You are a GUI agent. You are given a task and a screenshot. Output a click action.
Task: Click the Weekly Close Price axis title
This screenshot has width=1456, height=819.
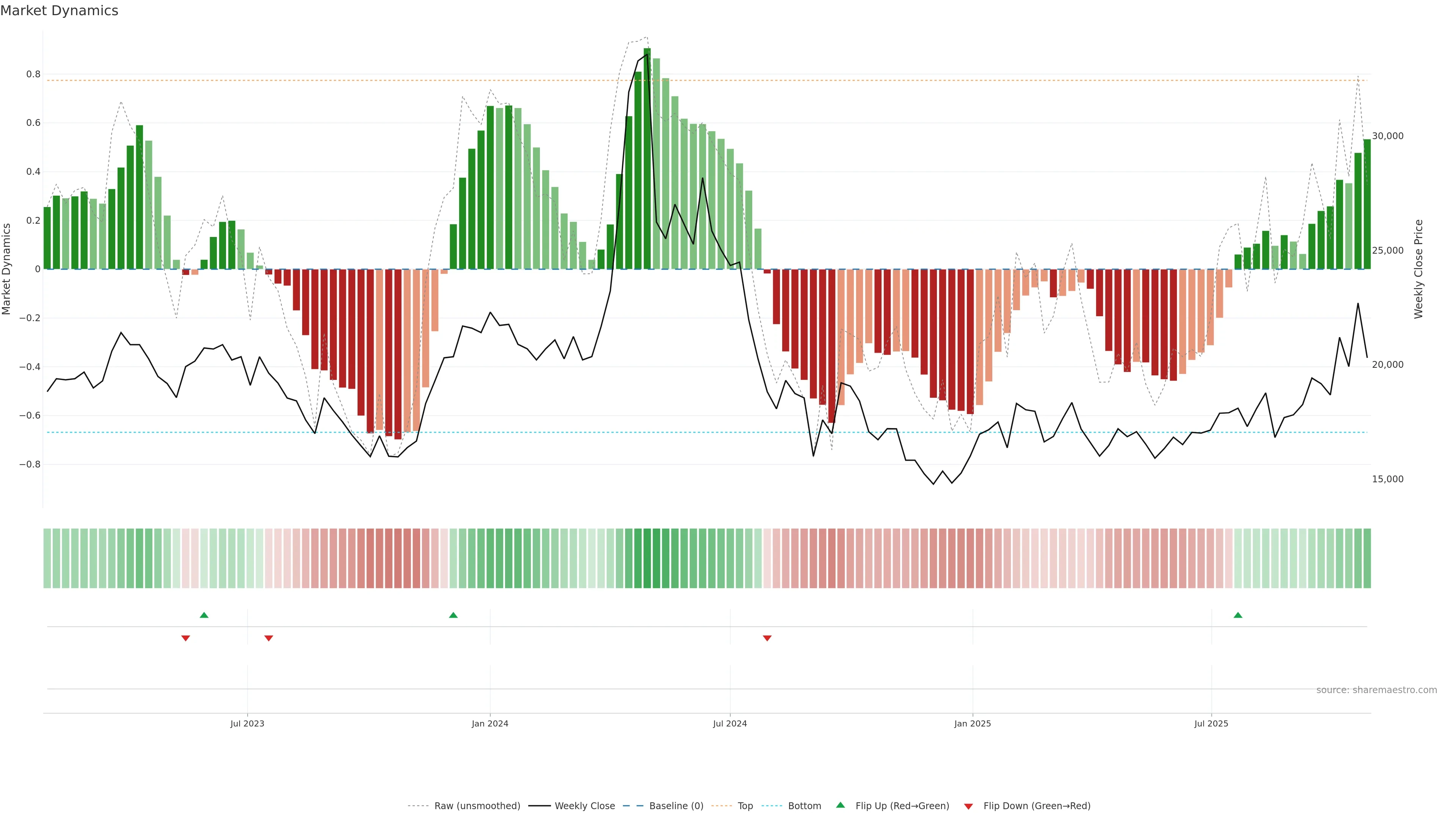(x=1419, y=269)
